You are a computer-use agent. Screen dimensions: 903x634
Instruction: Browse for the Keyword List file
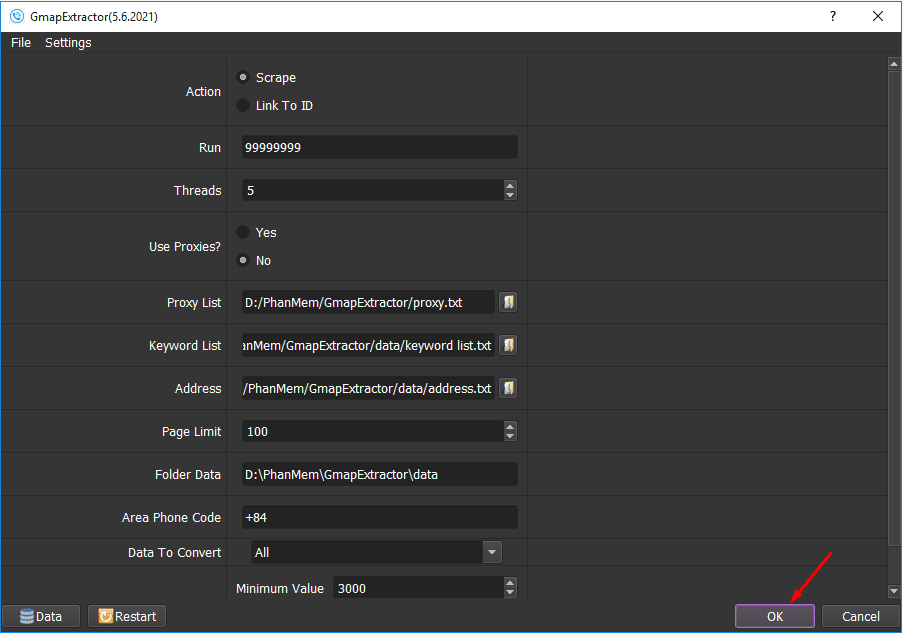[x=508, y=346]
